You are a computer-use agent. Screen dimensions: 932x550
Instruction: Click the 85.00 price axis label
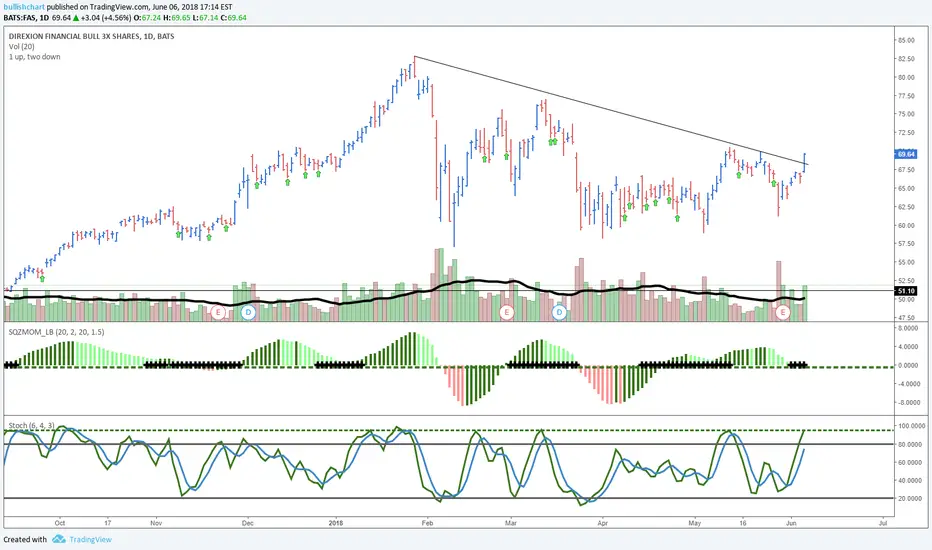(x=906, y=40)
